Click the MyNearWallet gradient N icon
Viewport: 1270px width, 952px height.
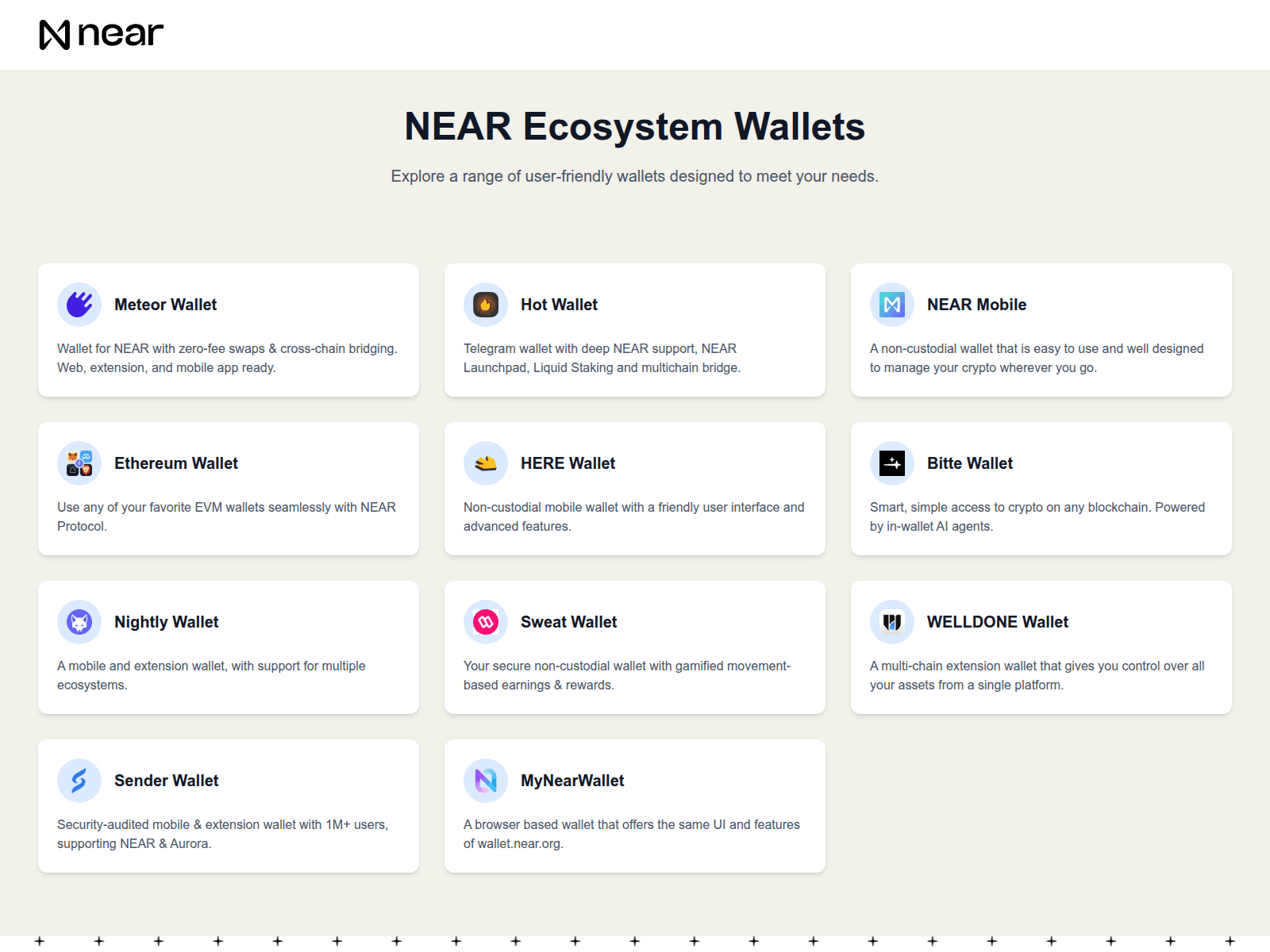pos(486,781)
